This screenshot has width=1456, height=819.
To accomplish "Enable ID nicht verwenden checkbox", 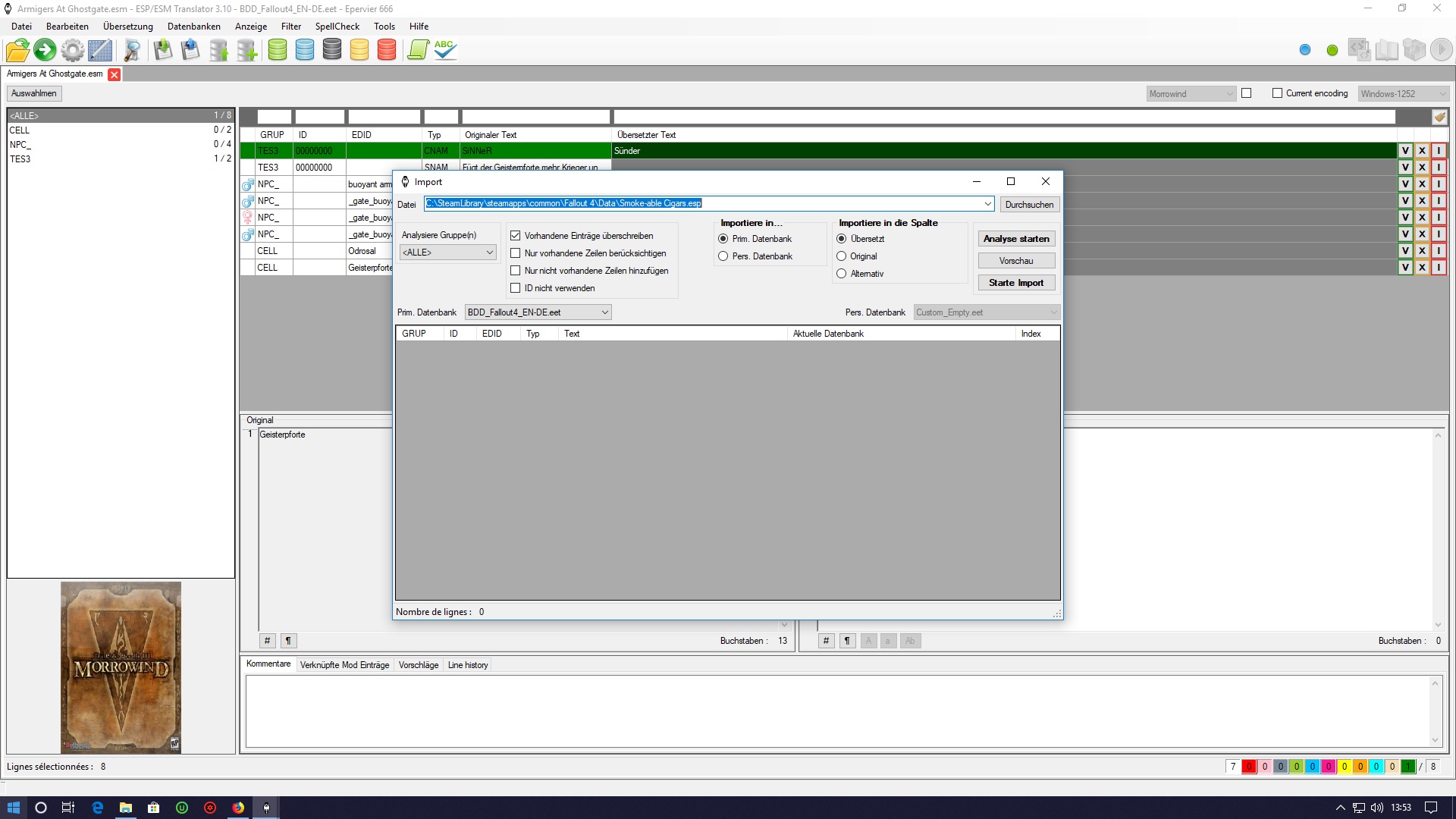I will [x=516, y=288].
